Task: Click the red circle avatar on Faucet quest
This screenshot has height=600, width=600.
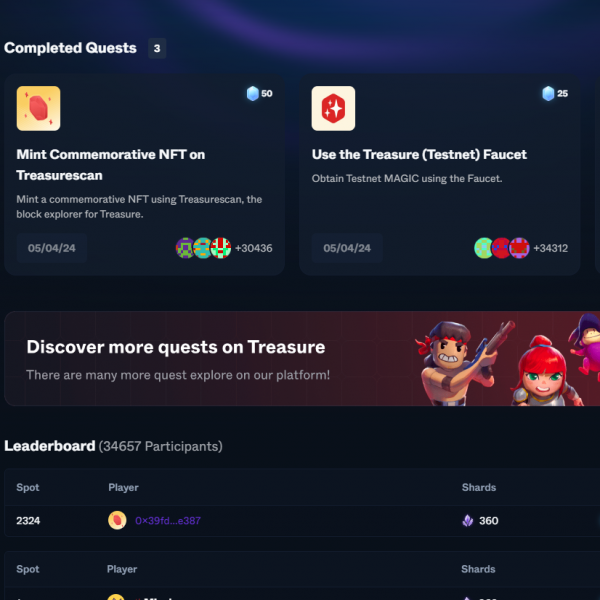Action: [501, 248]
